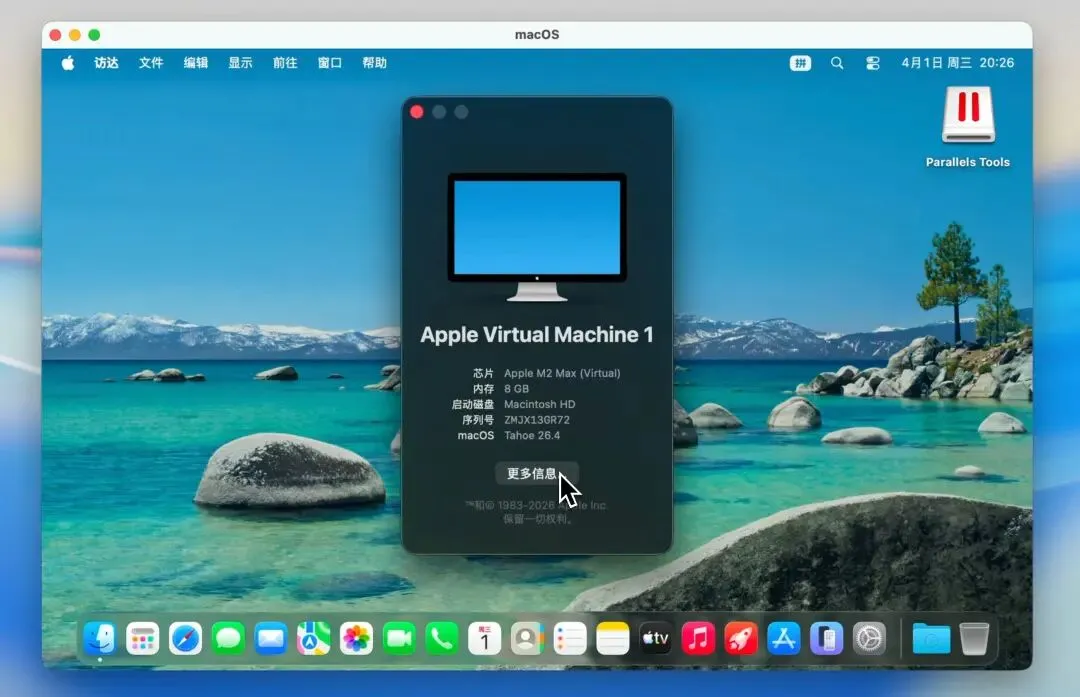Open Messages app in Dock

click(x=228, y=638)
